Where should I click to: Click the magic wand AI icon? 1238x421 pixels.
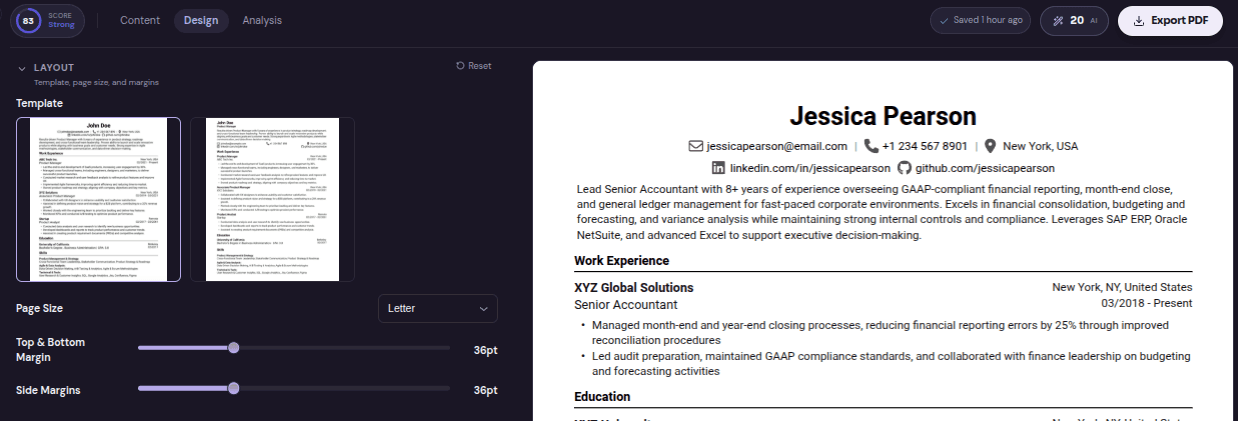[x=1059, y=20]
